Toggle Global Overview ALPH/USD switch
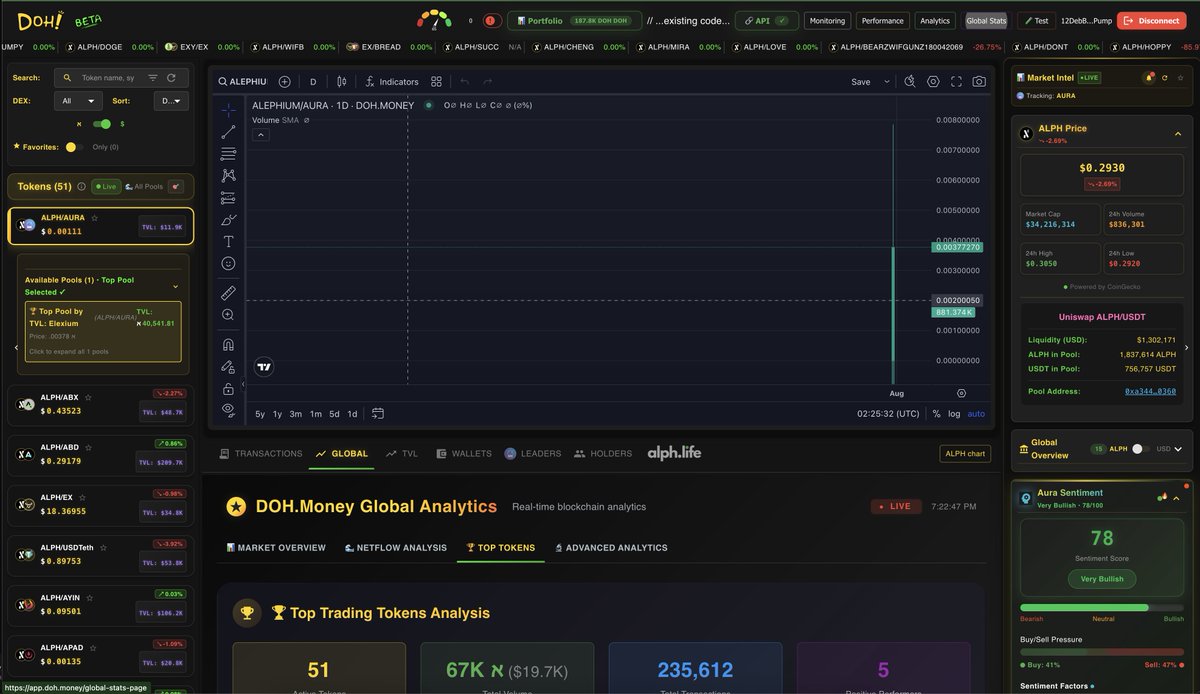 (1142, 449)
